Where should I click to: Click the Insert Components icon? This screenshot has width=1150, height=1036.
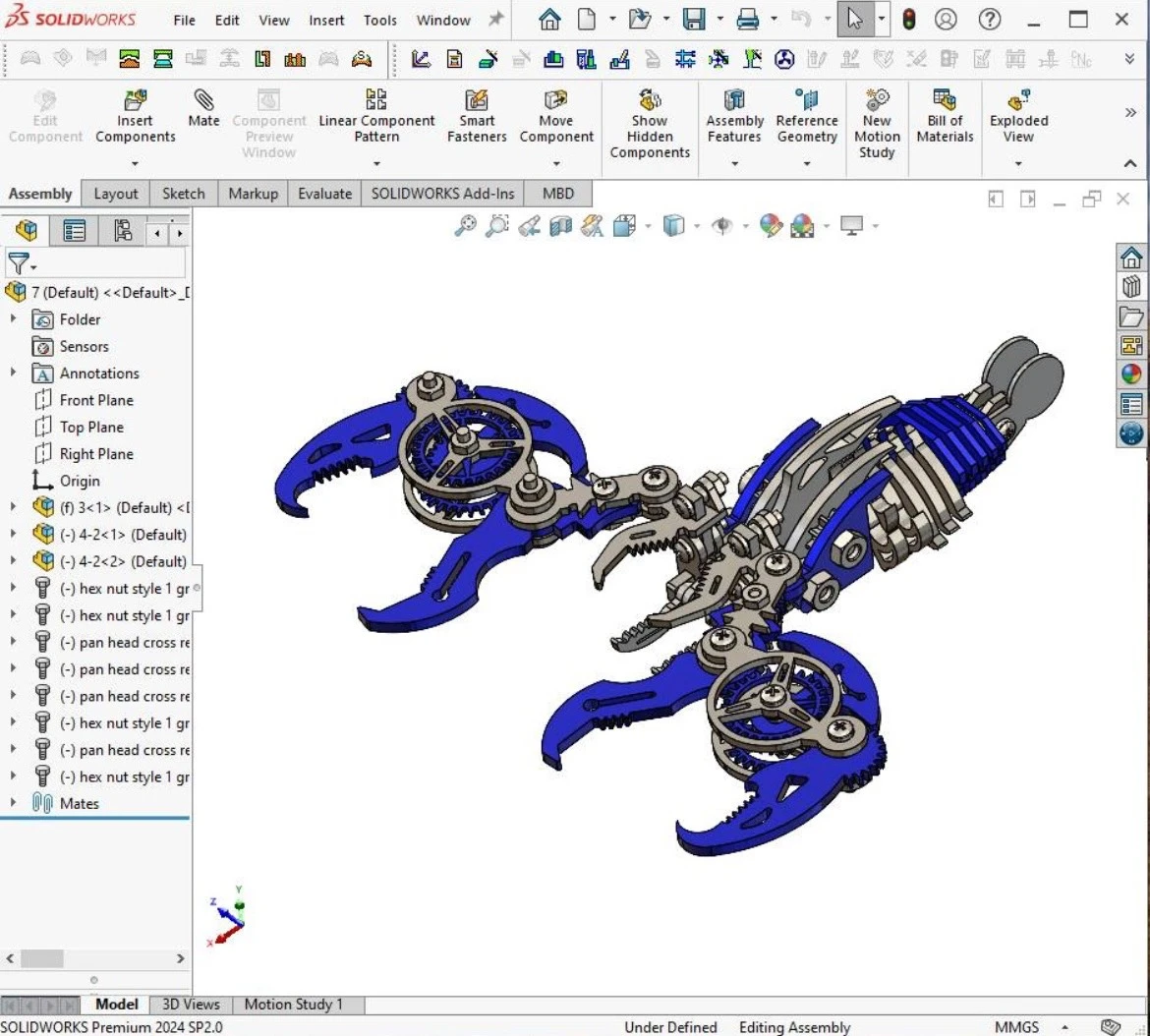135,101
